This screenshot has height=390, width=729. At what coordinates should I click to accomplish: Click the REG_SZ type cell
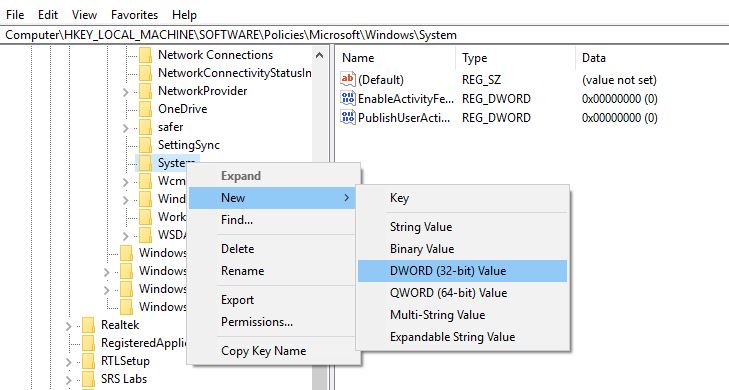coord(482,80)
